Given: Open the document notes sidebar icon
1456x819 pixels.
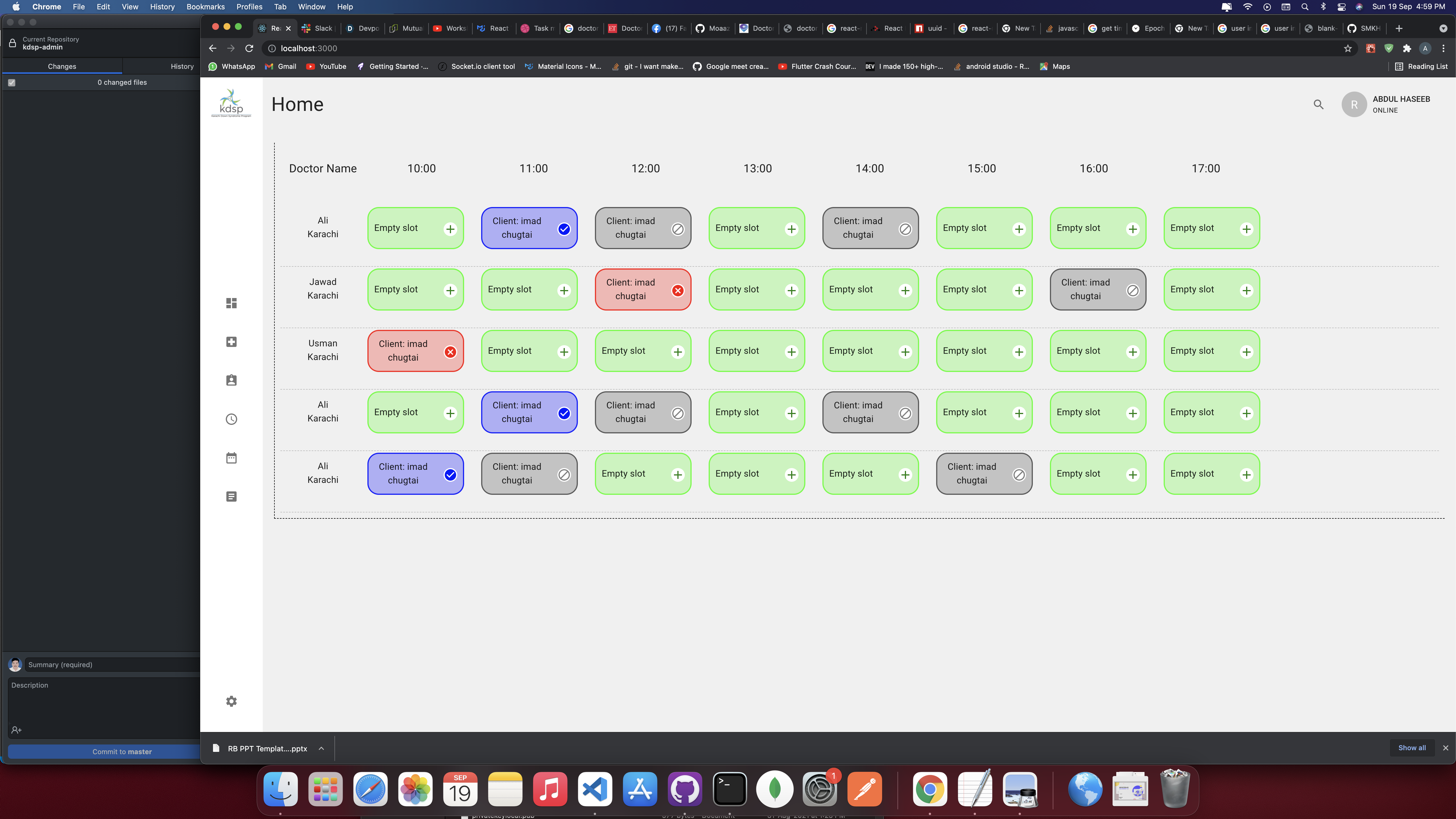Looking at the screenshot, I should (x=231, y=496).
